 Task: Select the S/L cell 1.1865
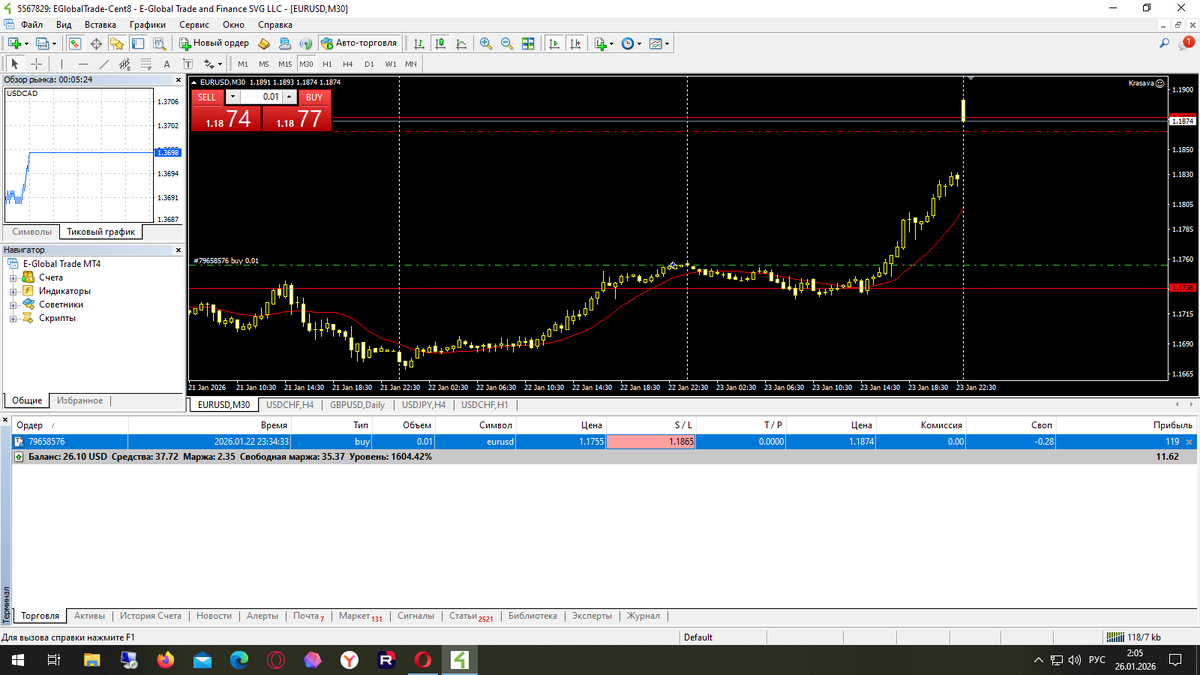651,441
